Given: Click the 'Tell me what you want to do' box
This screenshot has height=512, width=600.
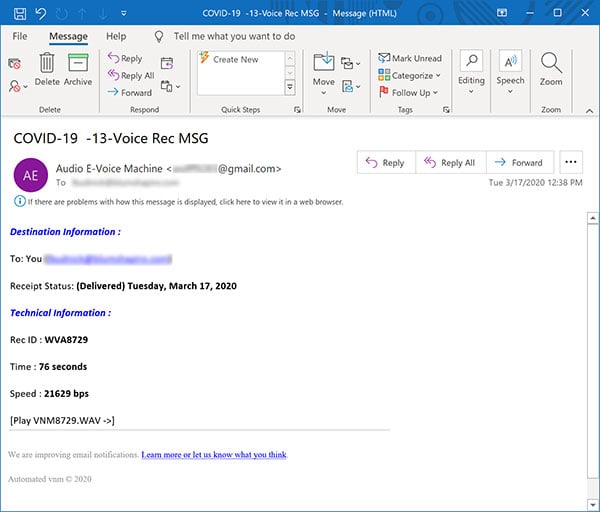Looking at the screenshot, I should (234, 36).
